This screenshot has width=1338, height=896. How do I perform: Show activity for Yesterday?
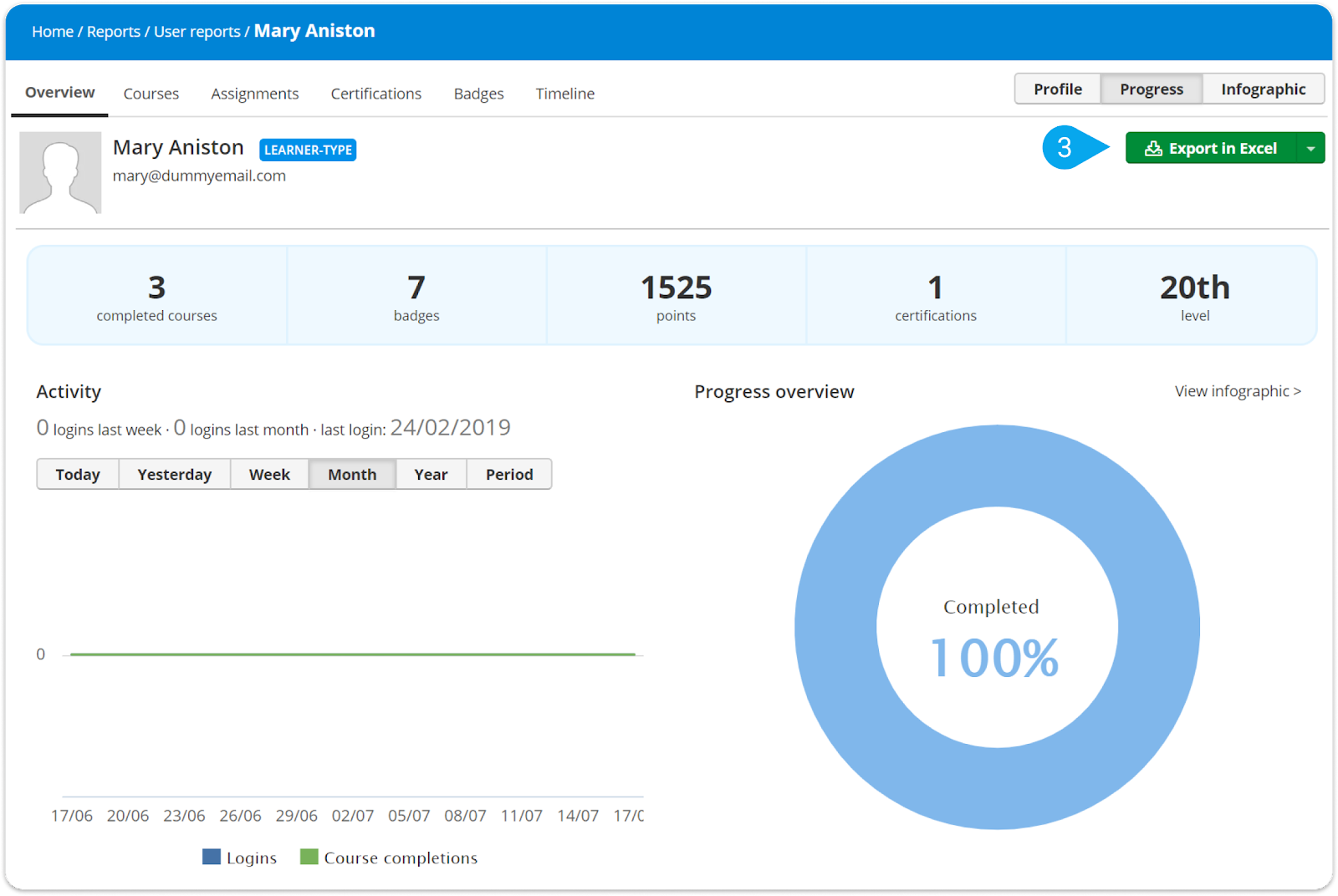(175, 474)
